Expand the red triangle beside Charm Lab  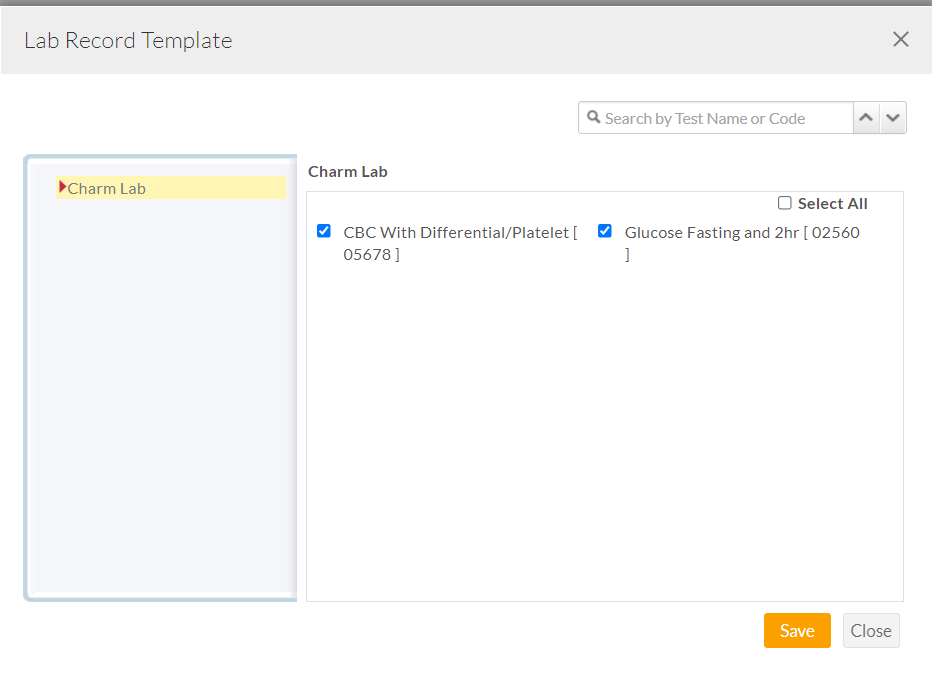pos(62,187)
